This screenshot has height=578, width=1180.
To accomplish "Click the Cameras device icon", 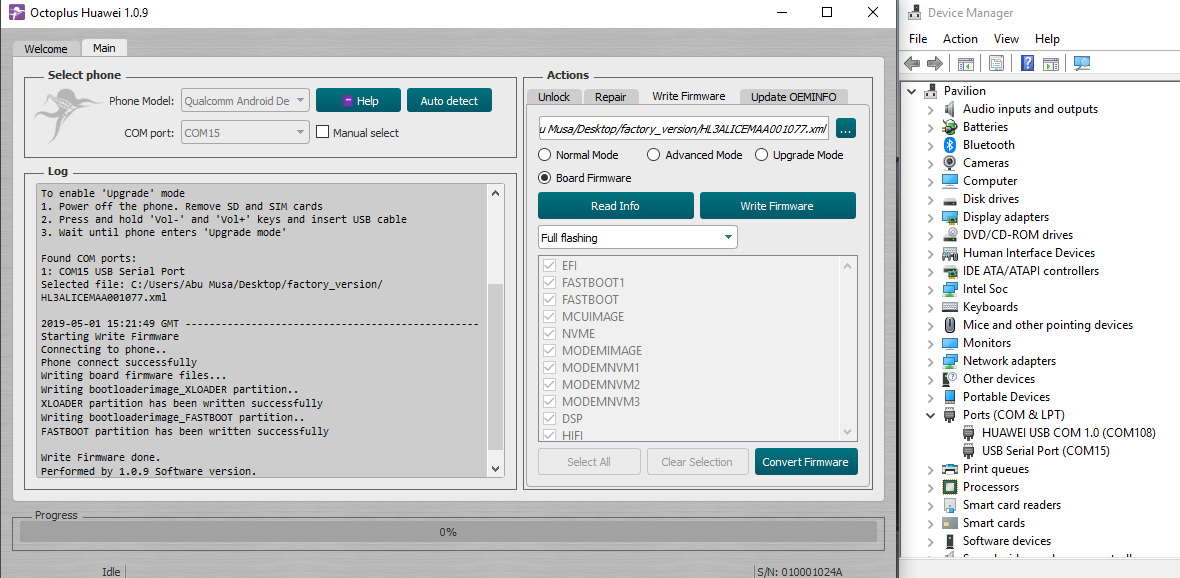I will click(950, 163).
